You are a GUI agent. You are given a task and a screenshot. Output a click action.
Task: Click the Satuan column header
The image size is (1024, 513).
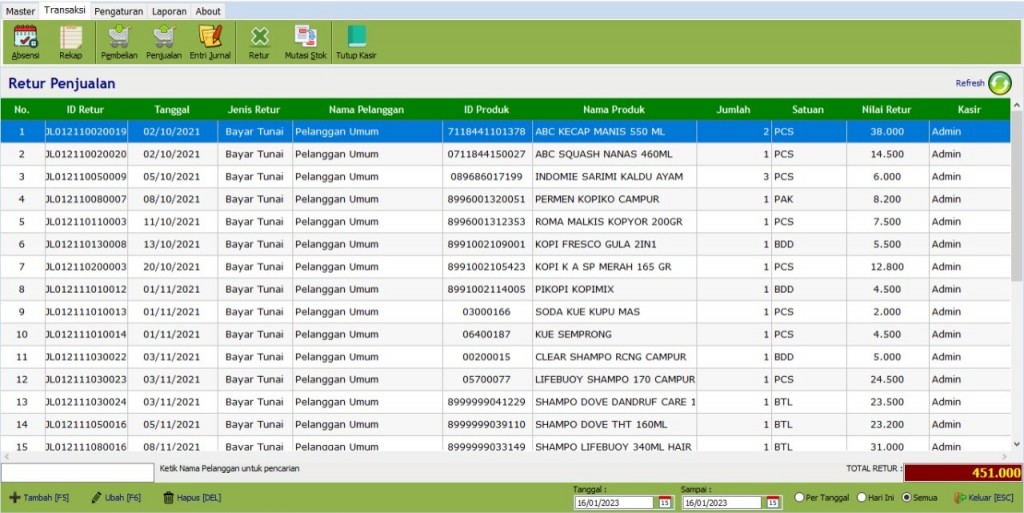coord(808,110)
